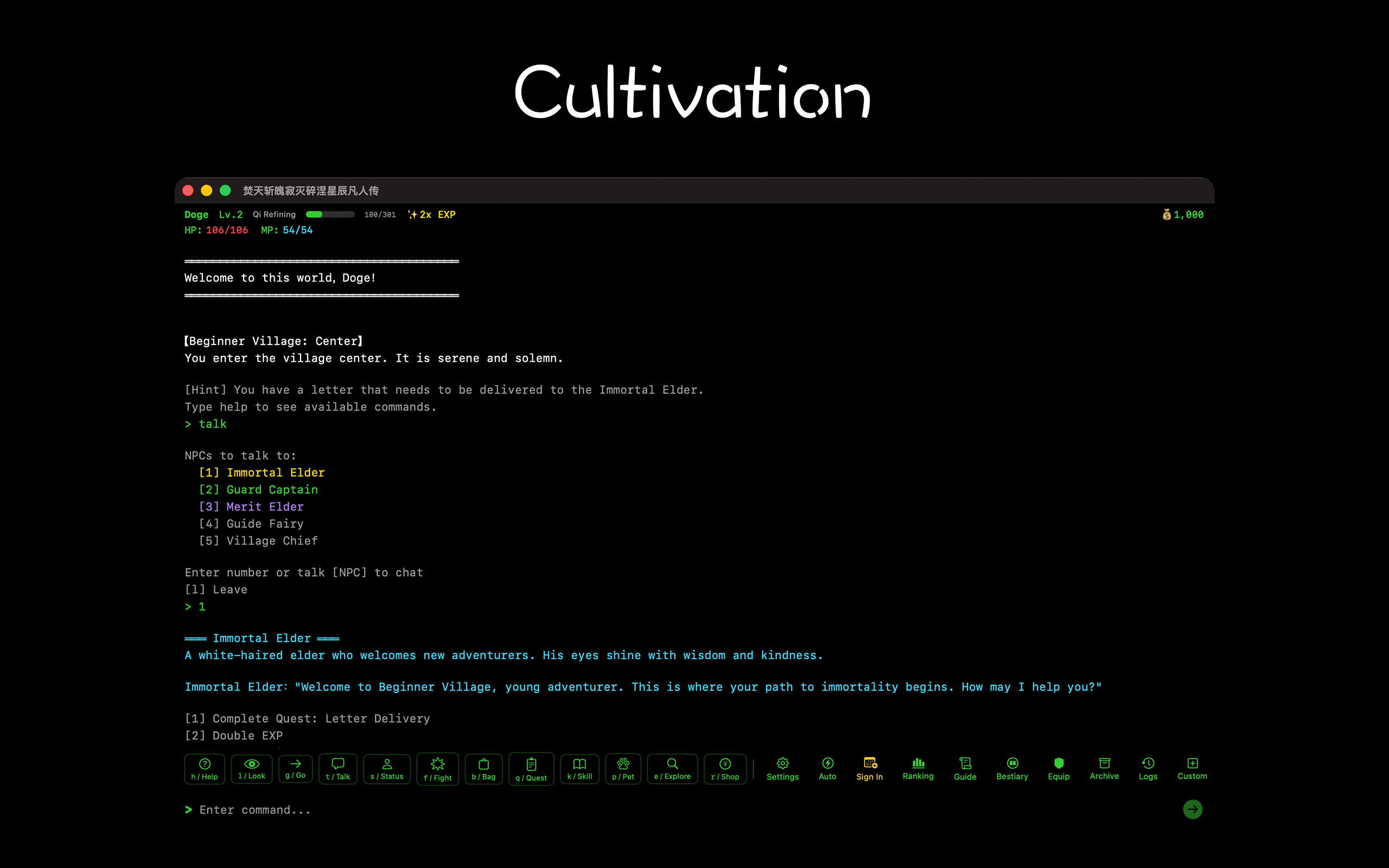Click the l / Look eye icon
The height and width of the screenshot is (868, 1389).
(x=251, y=763)
